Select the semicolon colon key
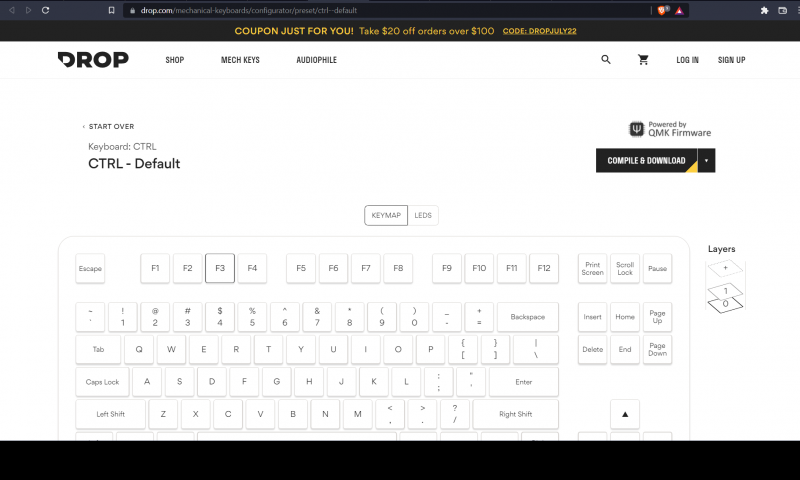The height and width of the screenshot is (480, 800). pos(438,382)
